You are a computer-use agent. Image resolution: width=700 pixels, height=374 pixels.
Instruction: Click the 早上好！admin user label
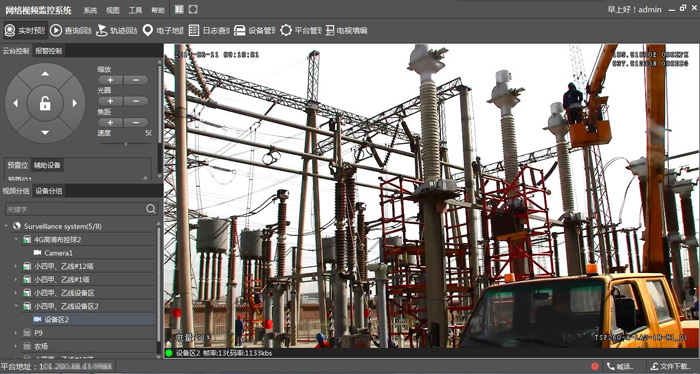pyautogui.click(x=634, y=9)
